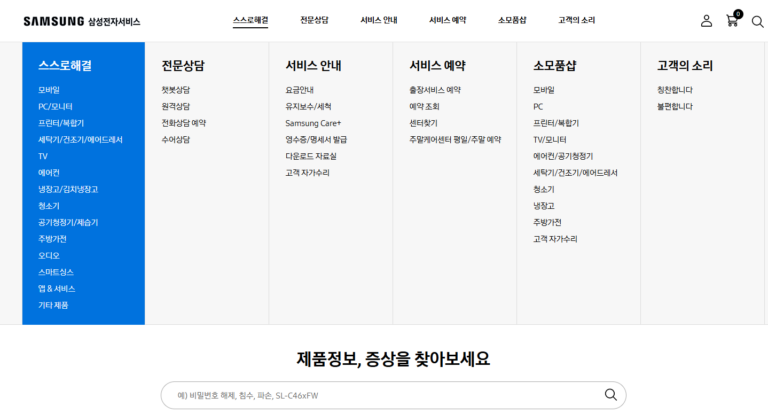Image resolution: width=768 pixels, height=414 pixels.
Task: Open 청소기 under 소모품샵
Action: (x=544, y=189)
